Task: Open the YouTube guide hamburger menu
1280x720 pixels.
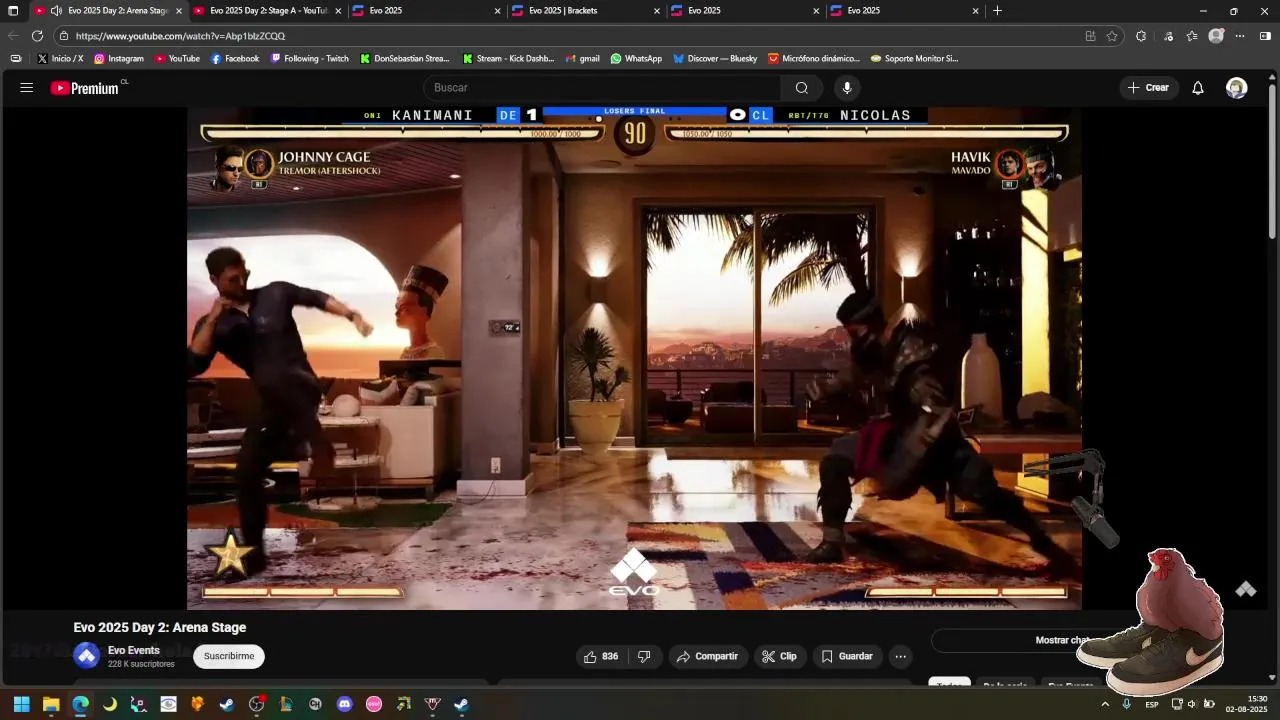Action: (x=27, y=88)
